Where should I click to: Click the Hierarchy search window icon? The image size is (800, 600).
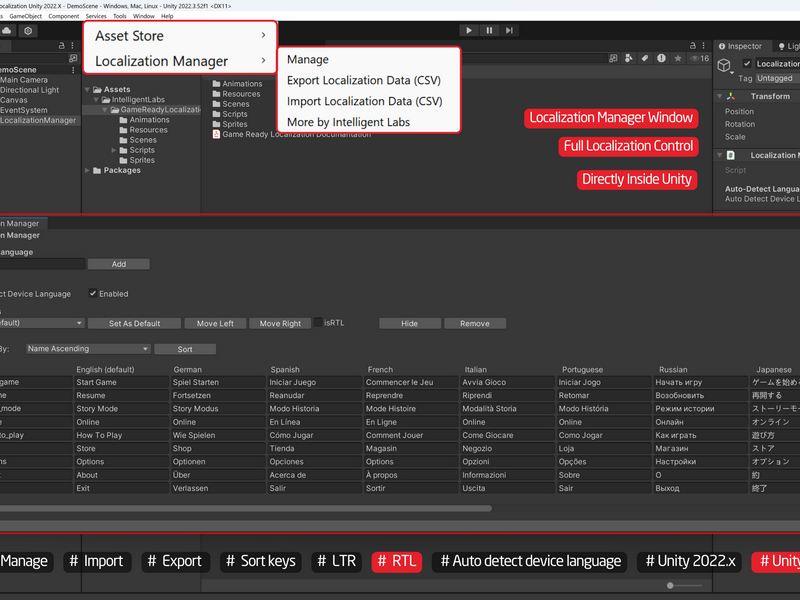click(73, 58)
